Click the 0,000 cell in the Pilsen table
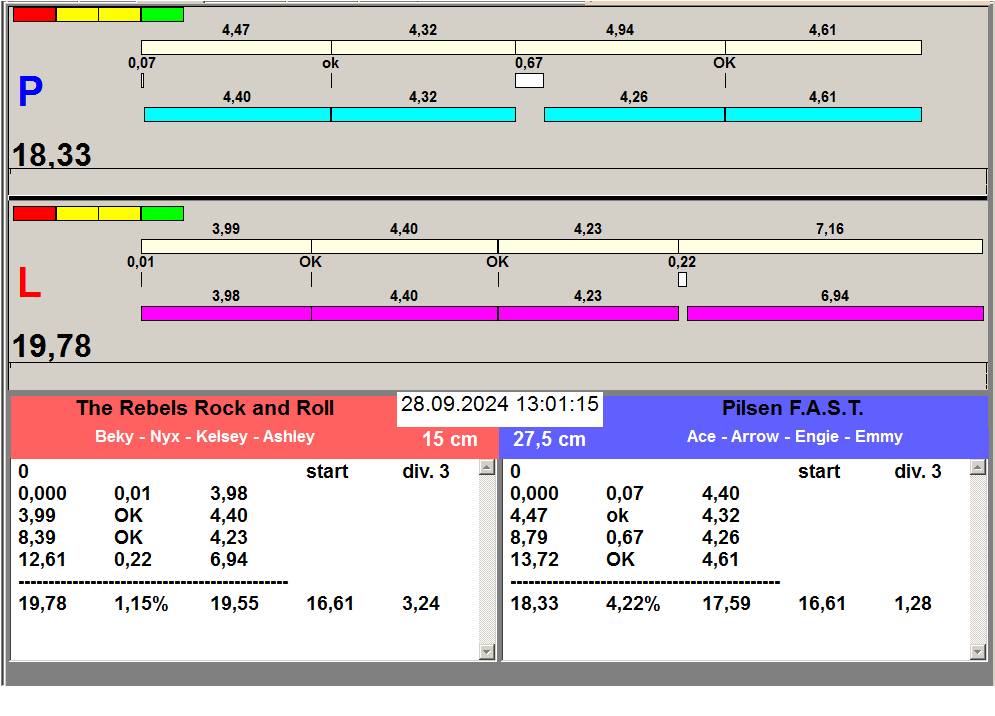 click(x=534, y=493)
